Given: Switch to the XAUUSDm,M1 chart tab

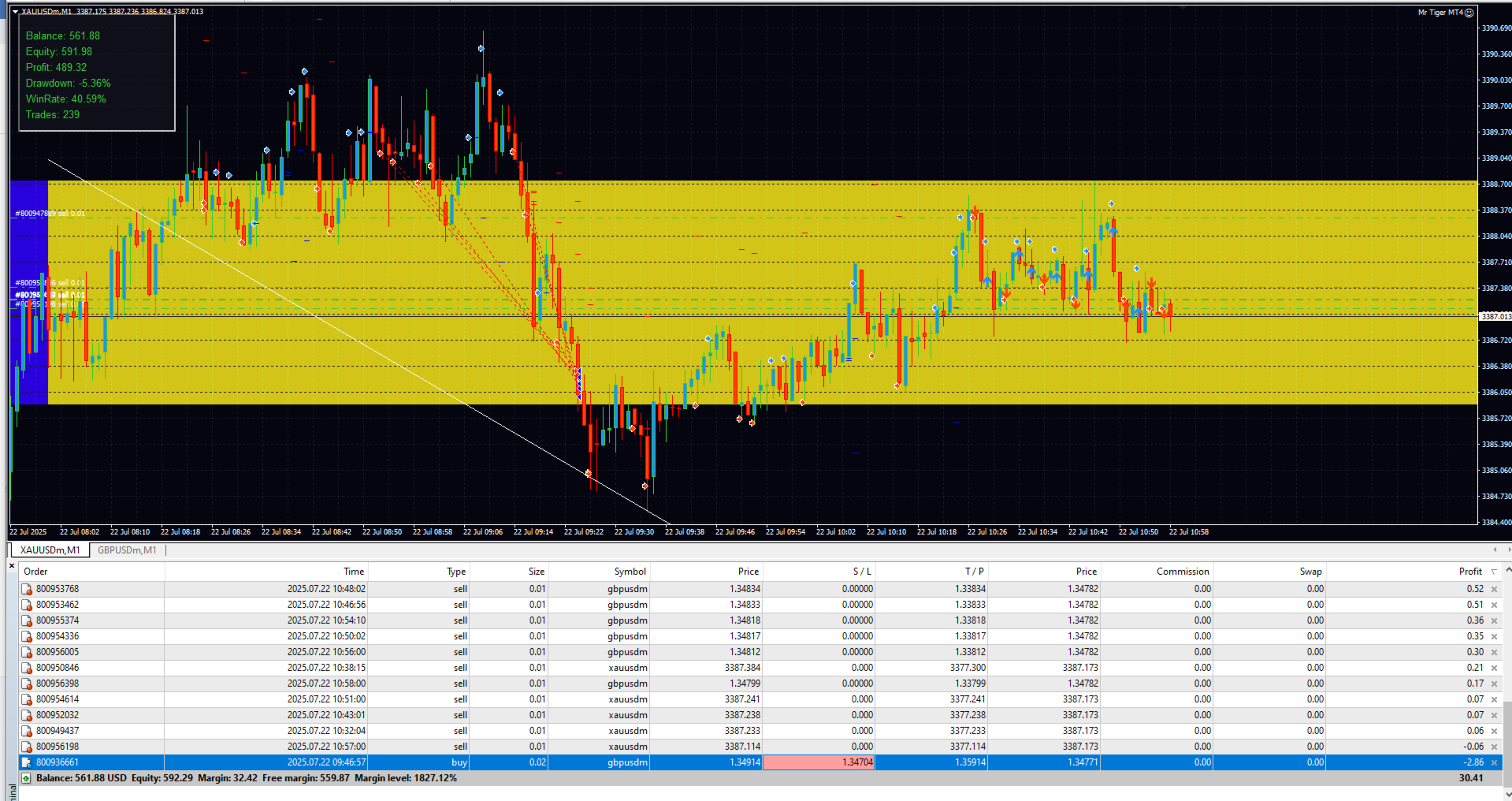Looking at the screenshot, I should 50,550.
